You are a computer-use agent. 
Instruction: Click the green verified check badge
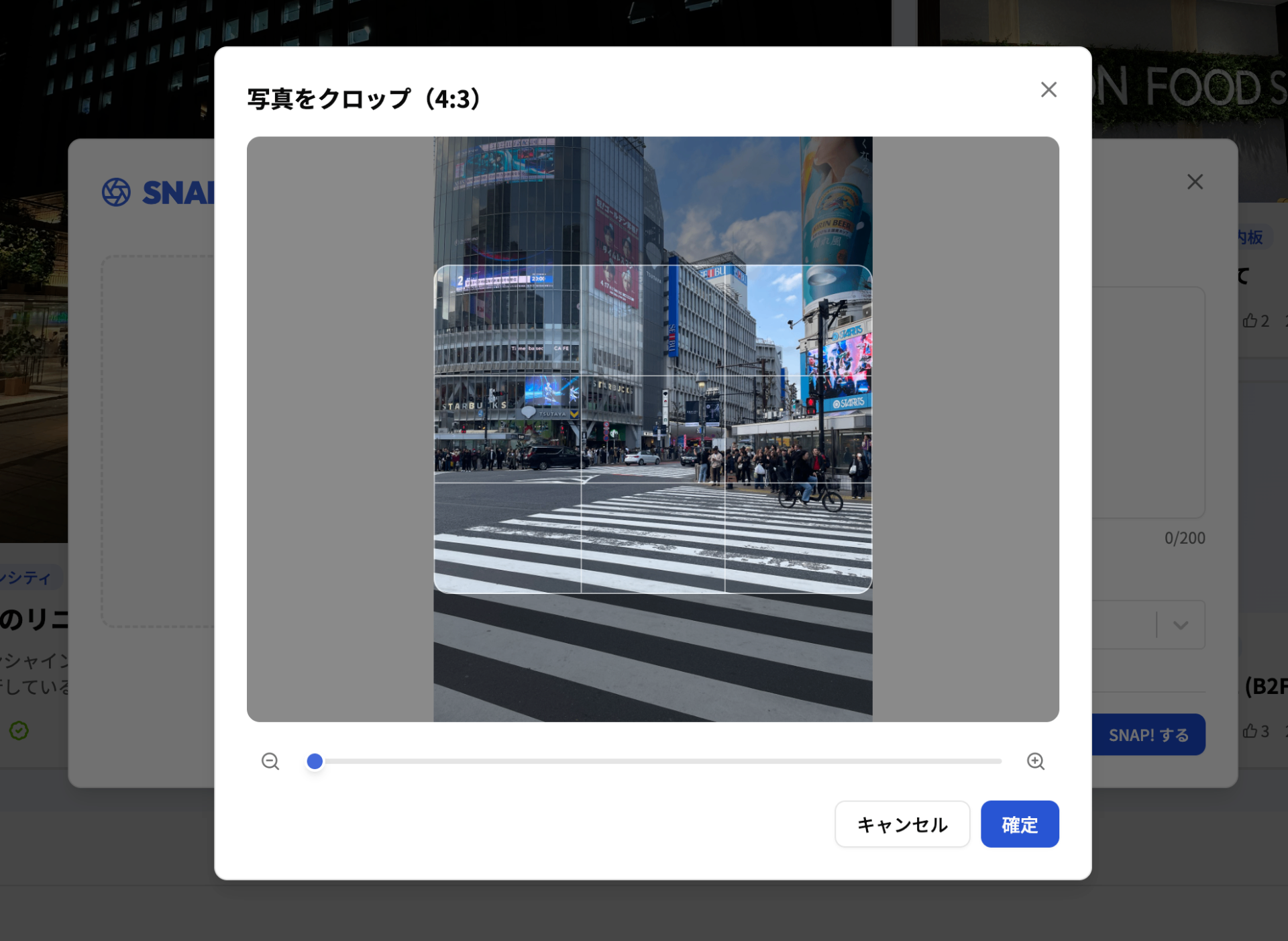pos(19,730)
